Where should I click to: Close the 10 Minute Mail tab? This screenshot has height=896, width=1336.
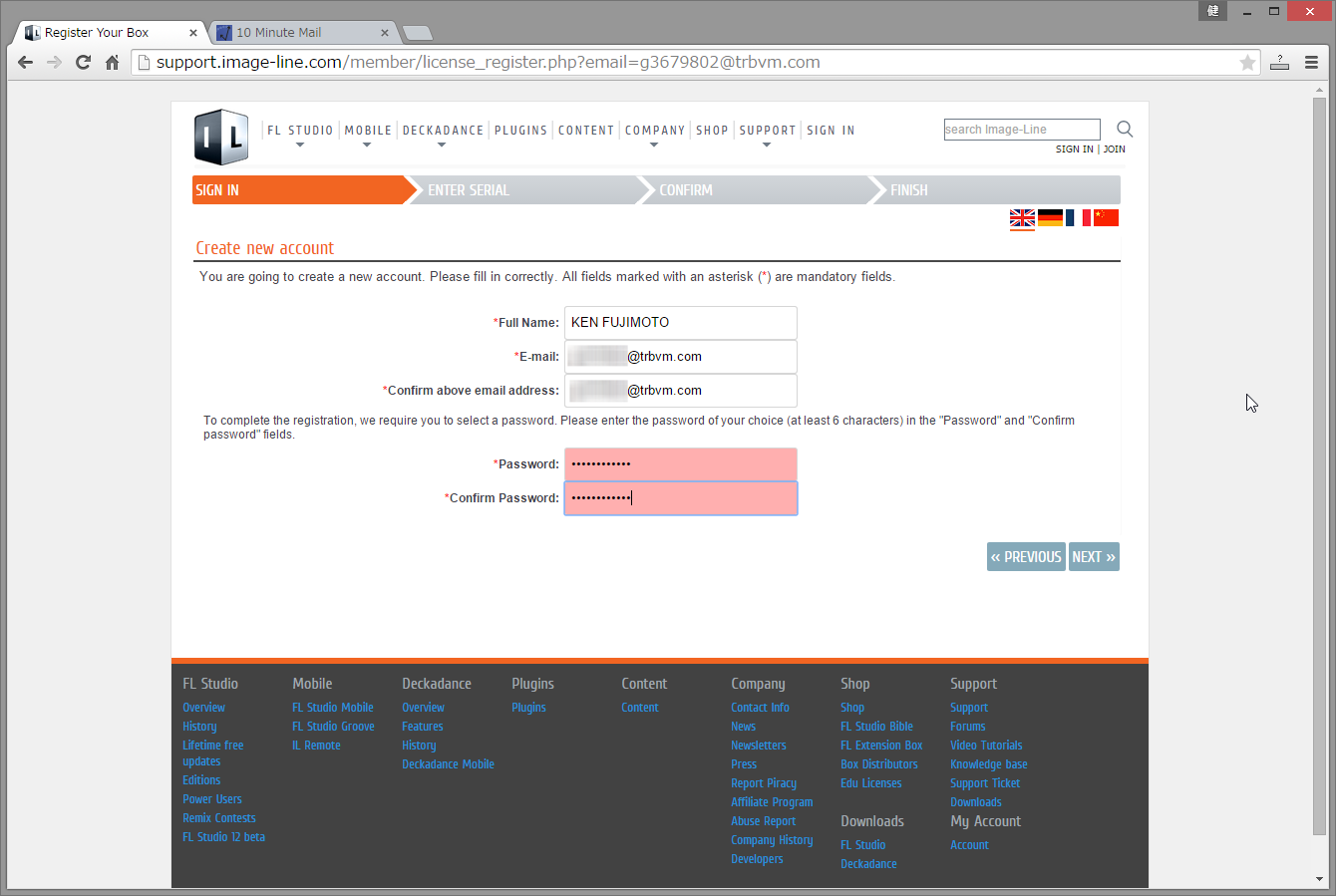(385, 33)
